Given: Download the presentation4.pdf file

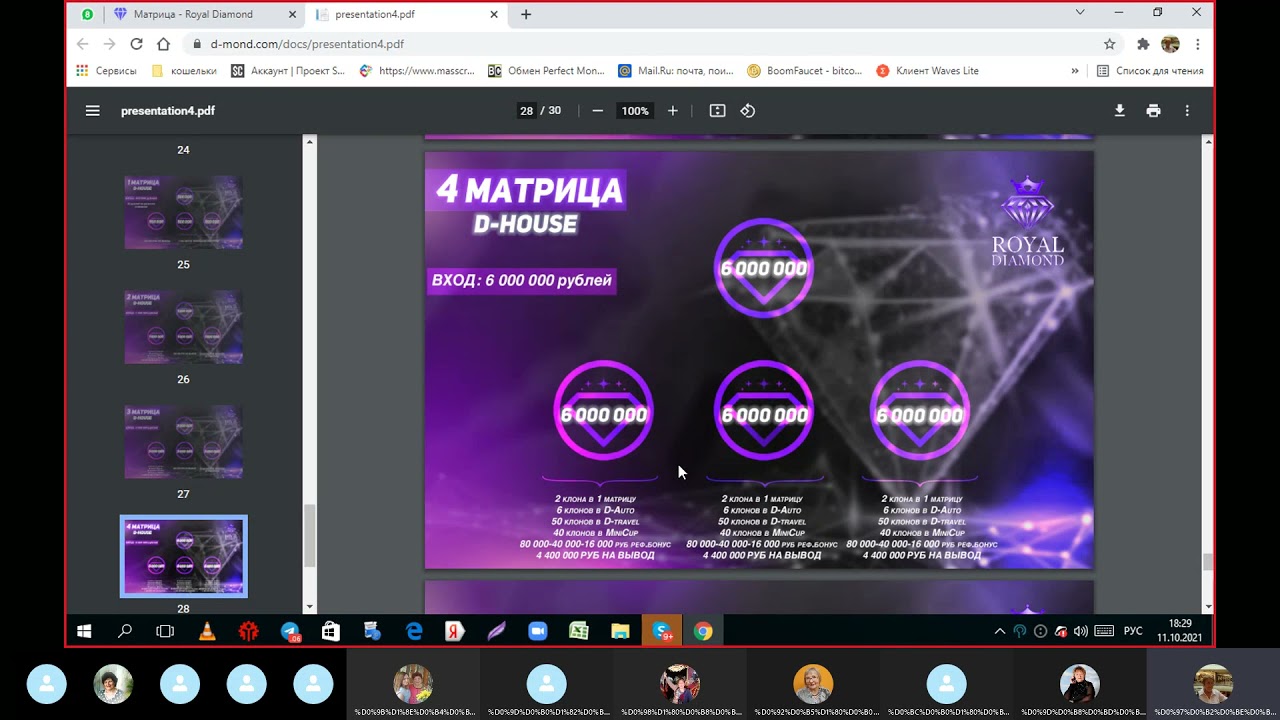Looking at the screenshot, I should [1120, 111].
